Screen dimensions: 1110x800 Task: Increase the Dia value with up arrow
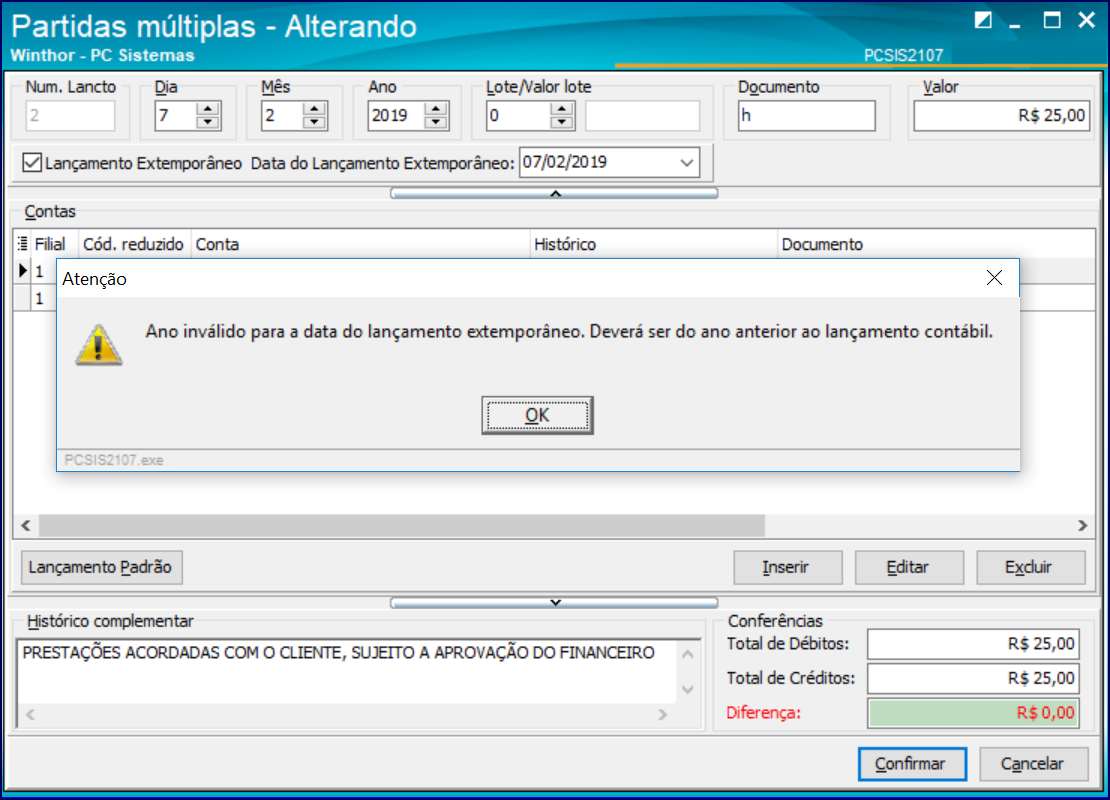coord(207,109)
